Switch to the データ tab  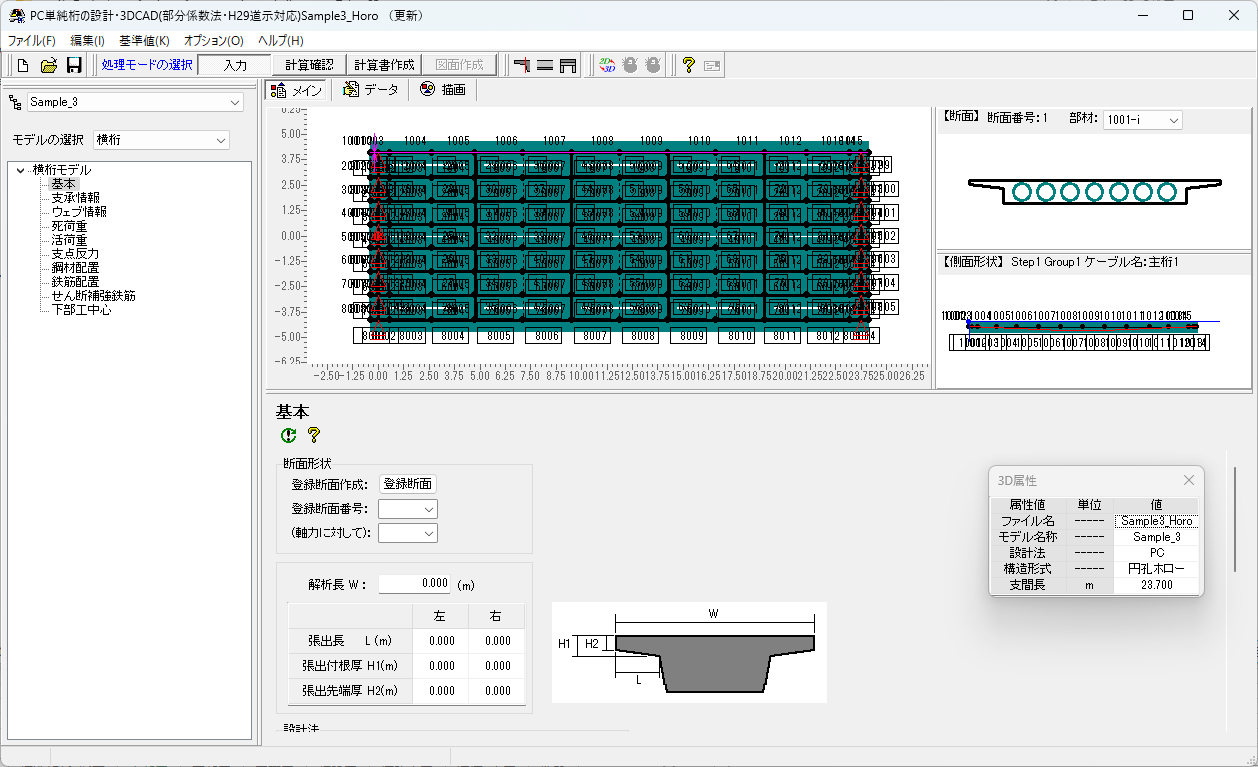click(370, 90)
